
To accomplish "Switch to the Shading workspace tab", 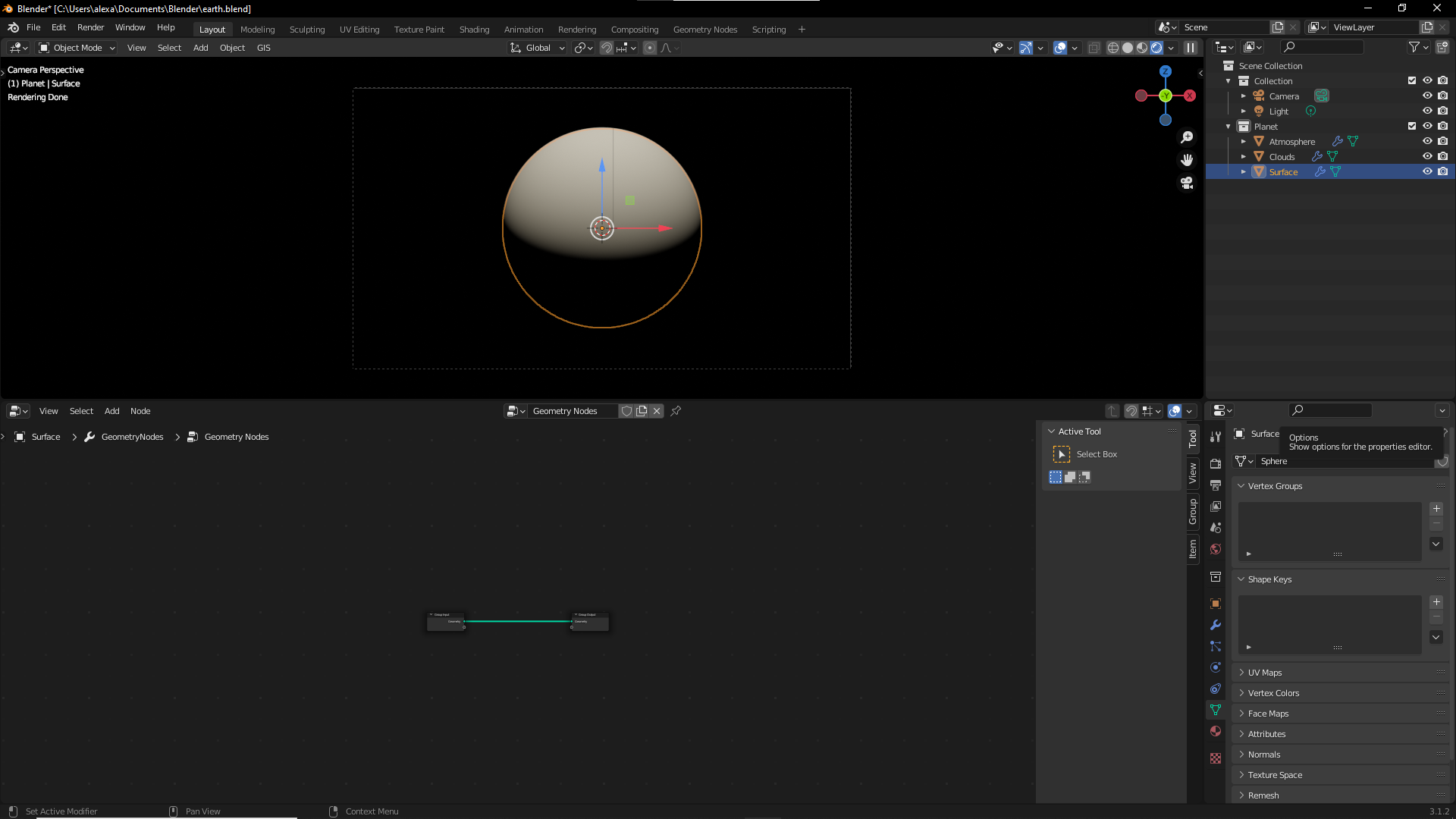I will (474, 30).
